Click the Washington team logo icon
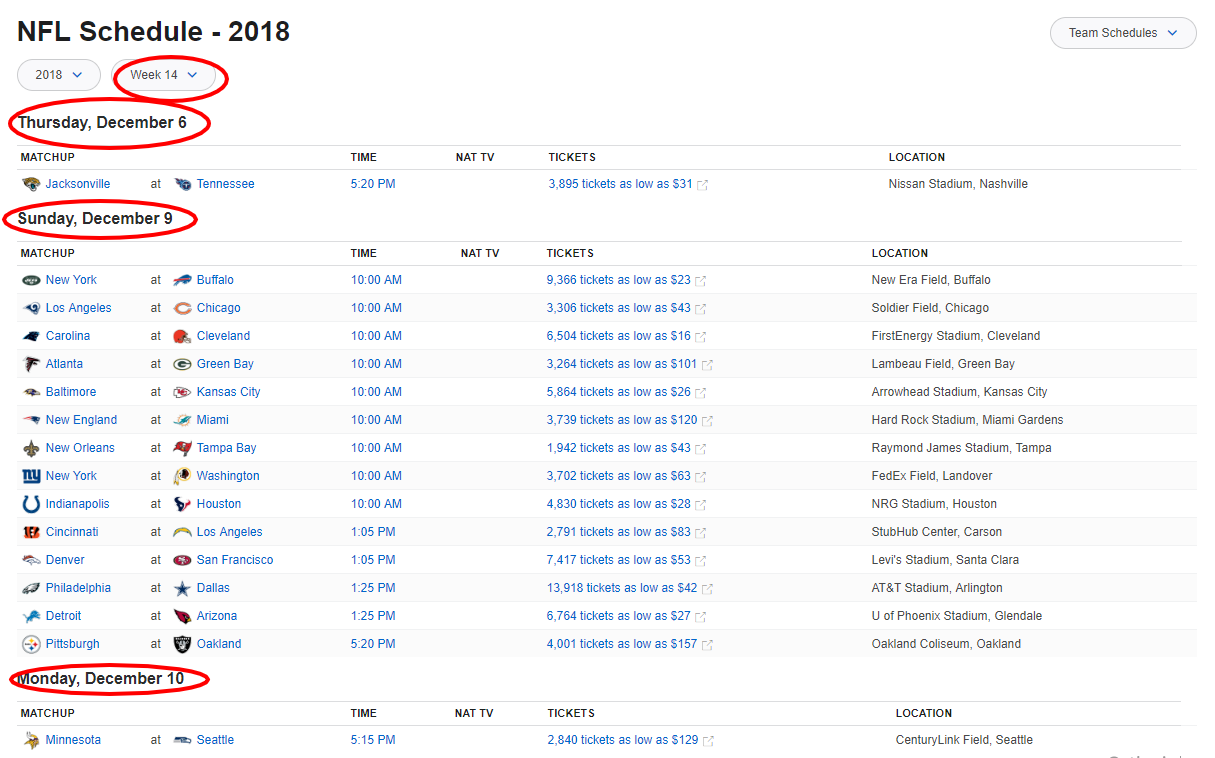The image size is (1215, 758). tap(182, 476)
